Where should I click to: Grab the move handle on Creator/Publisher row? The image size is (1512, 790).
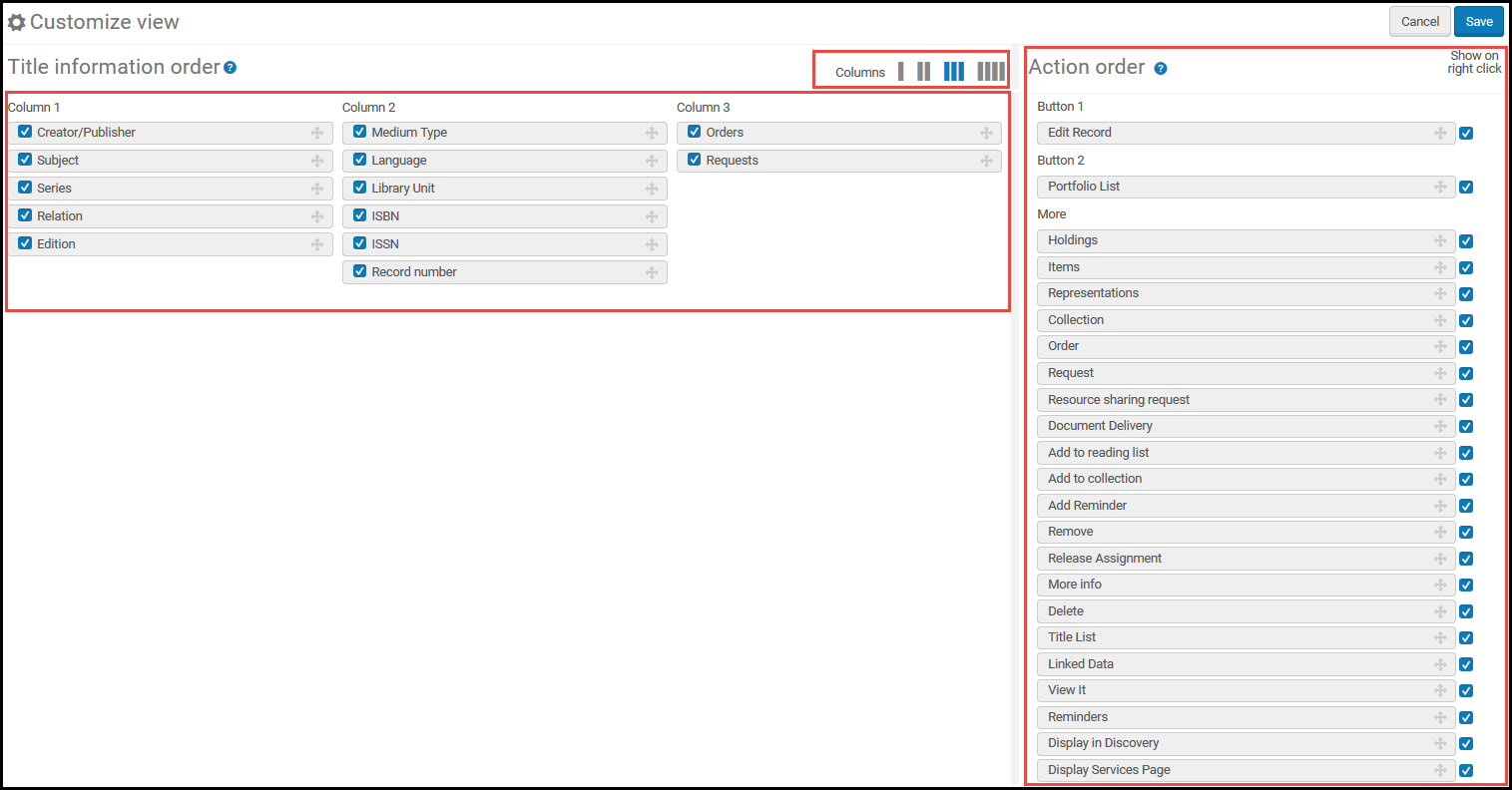(x=317, y=133)
